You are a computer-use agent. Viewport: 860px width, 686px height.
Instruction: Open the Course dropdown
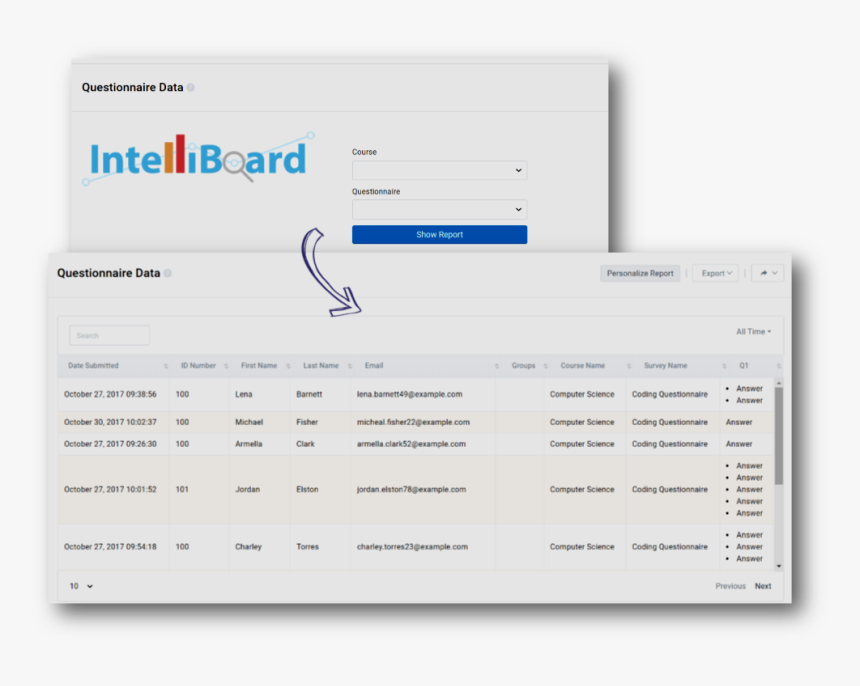click(x=439, y=170)
